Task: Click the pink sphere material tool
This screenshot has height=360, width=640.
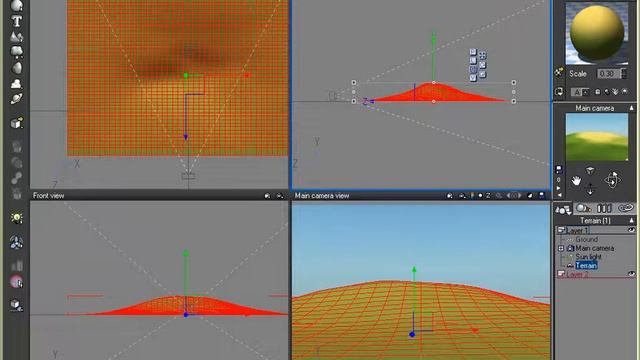Action: point(16,282)
